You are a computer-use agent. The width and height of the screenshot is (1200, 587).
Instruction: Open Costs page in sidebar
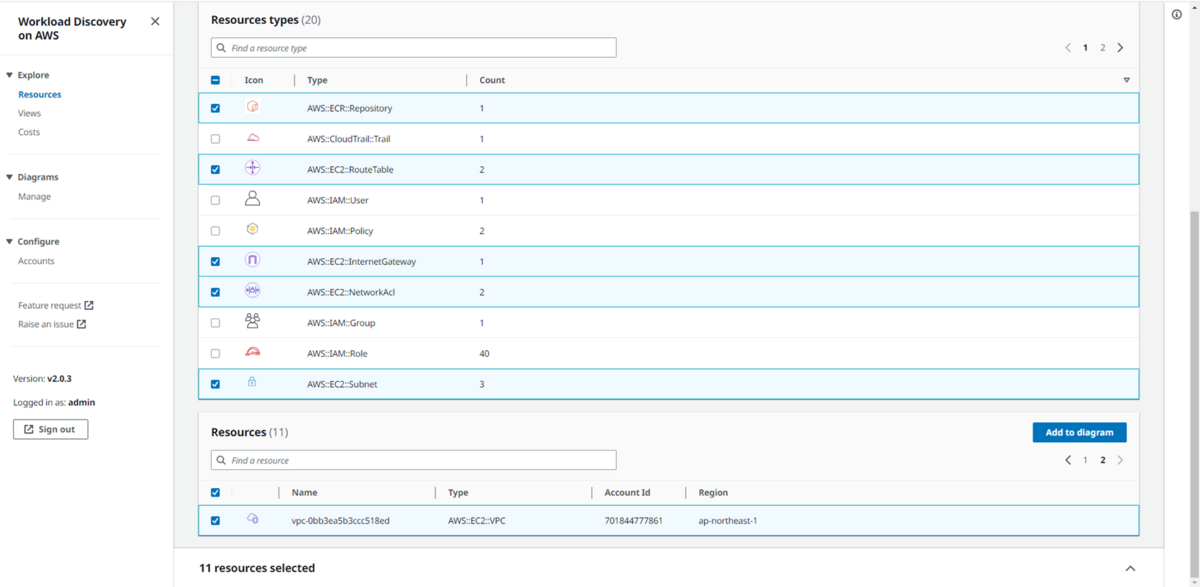(29, 132)
